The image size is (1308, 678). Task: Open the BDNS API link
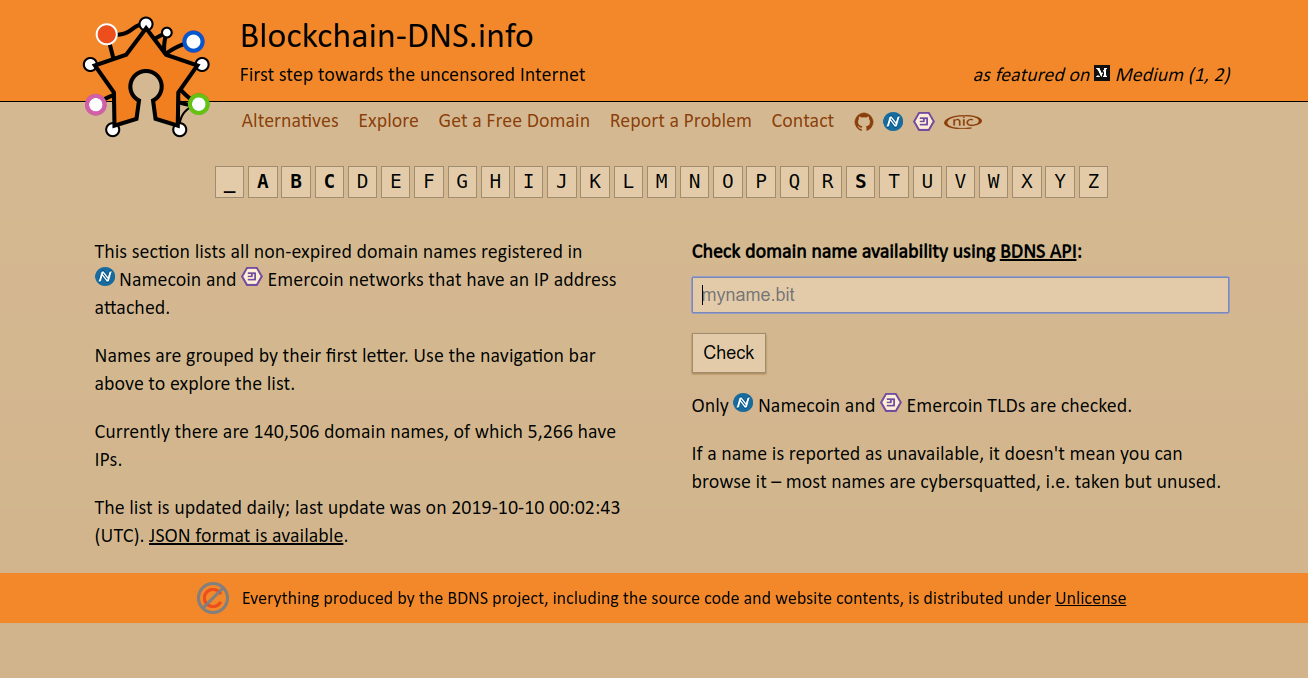1038,252
